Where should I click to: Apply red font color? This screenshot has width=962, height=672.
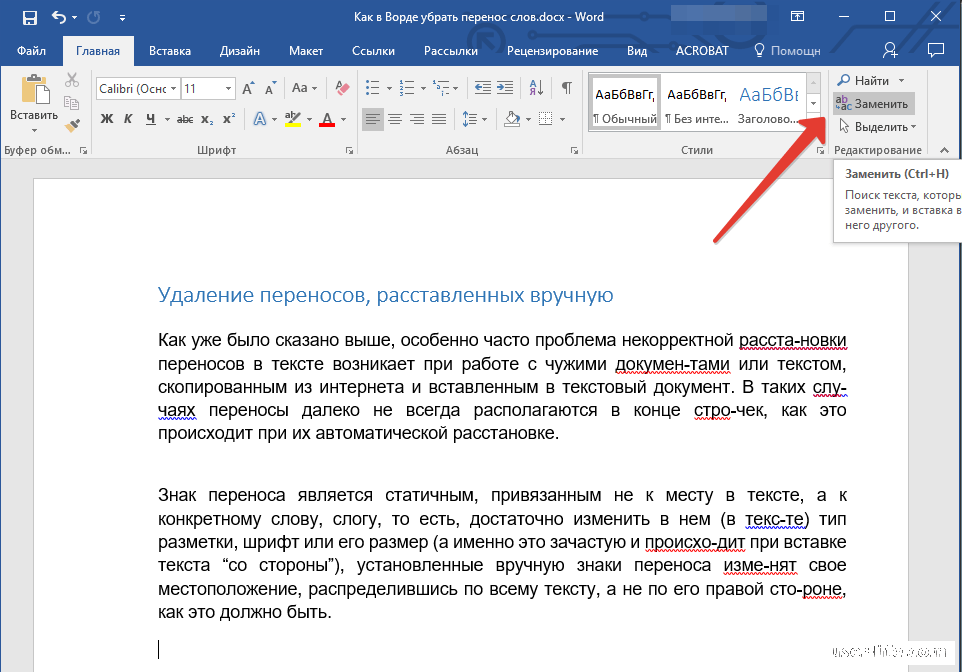click(327, 119)
